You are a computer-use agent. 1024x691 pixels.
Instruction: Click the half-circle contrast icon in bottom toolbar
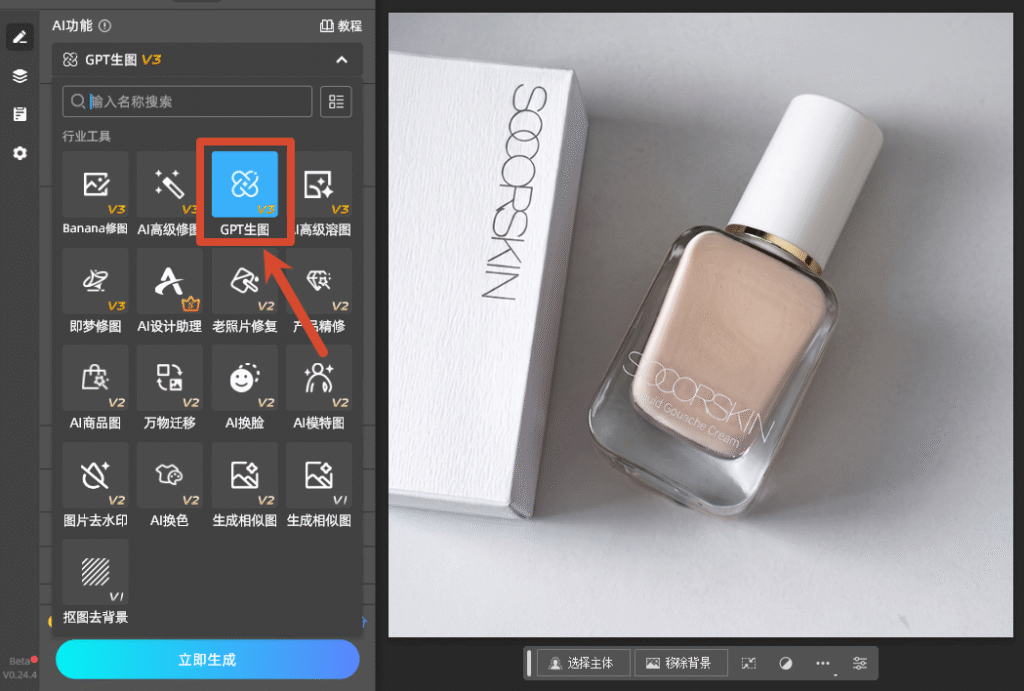(x=786, y=663)
